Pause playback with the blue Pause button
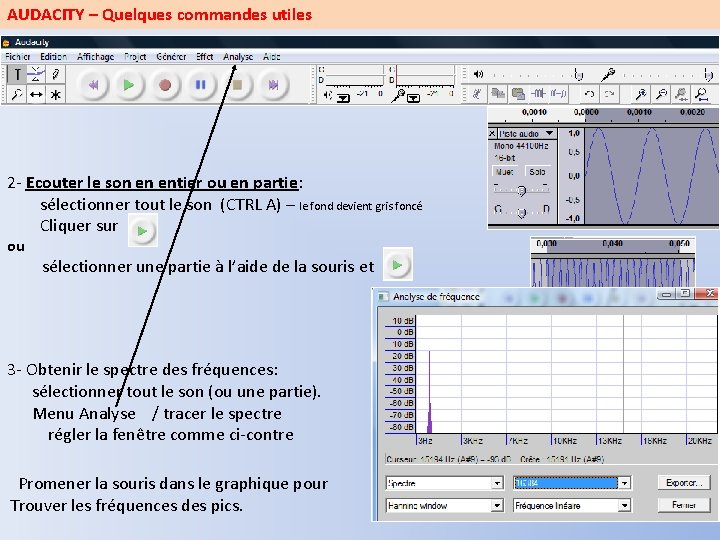 click(x=201, y=85)
